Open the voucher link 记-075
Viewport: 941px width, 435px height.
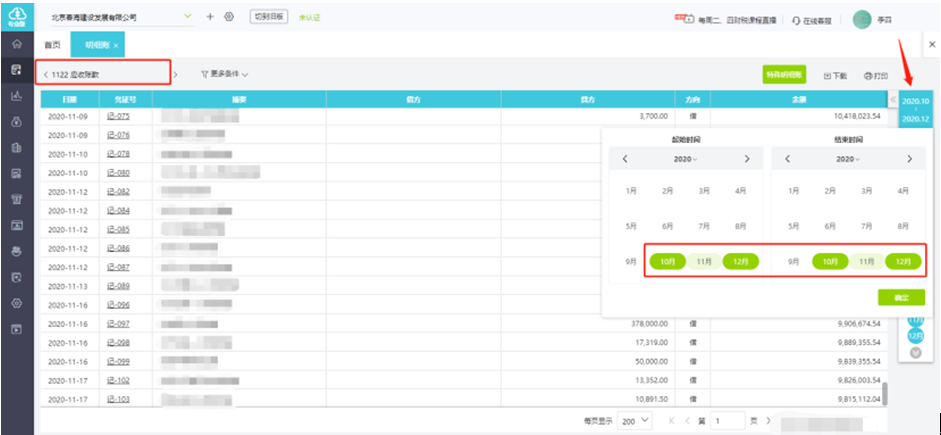click(118, 116)
